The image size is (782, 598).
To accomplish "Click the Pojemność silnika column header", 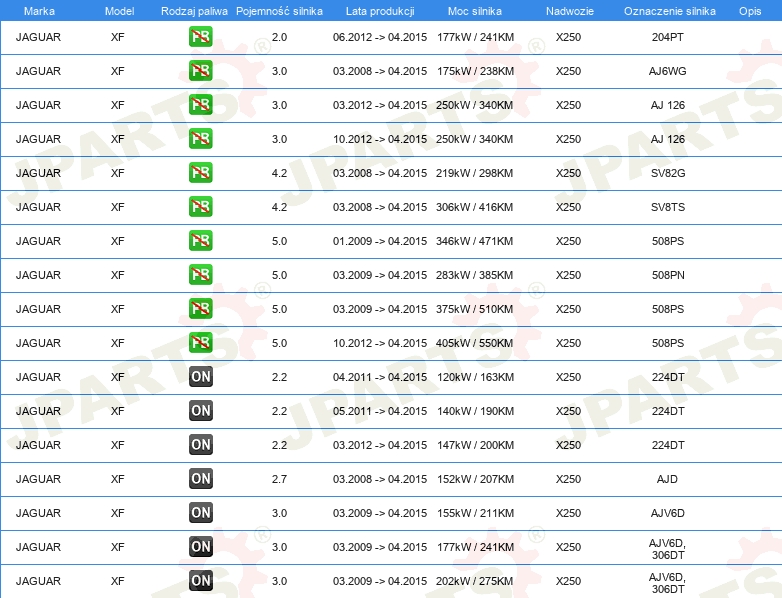I will click(x=279, y=11).
